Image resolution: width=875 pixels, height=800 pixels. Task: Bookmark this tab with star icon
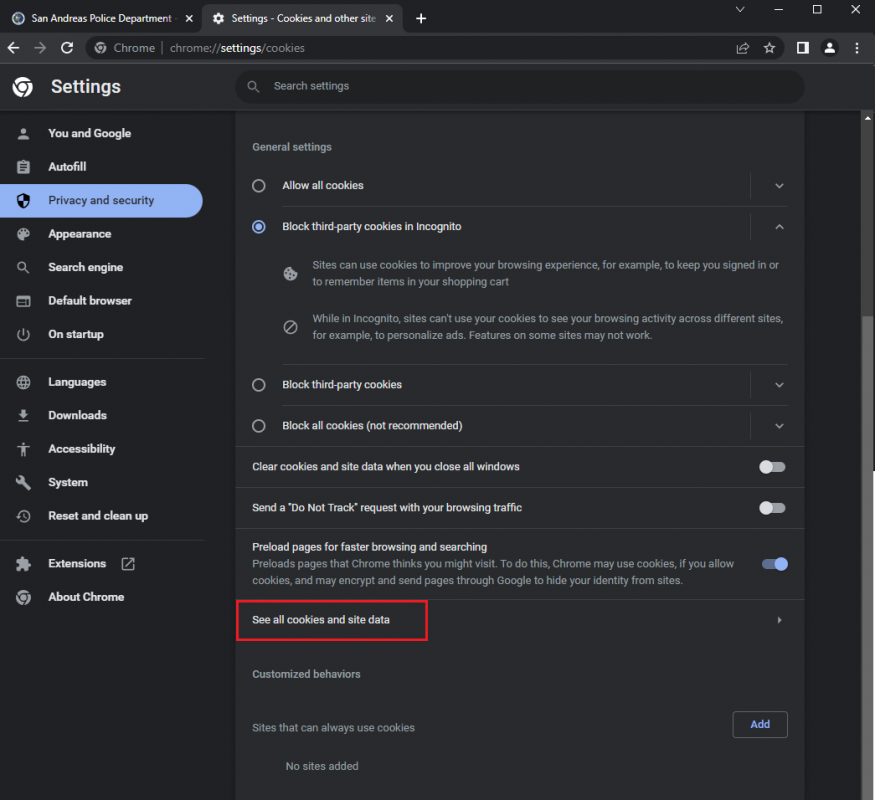770,48
